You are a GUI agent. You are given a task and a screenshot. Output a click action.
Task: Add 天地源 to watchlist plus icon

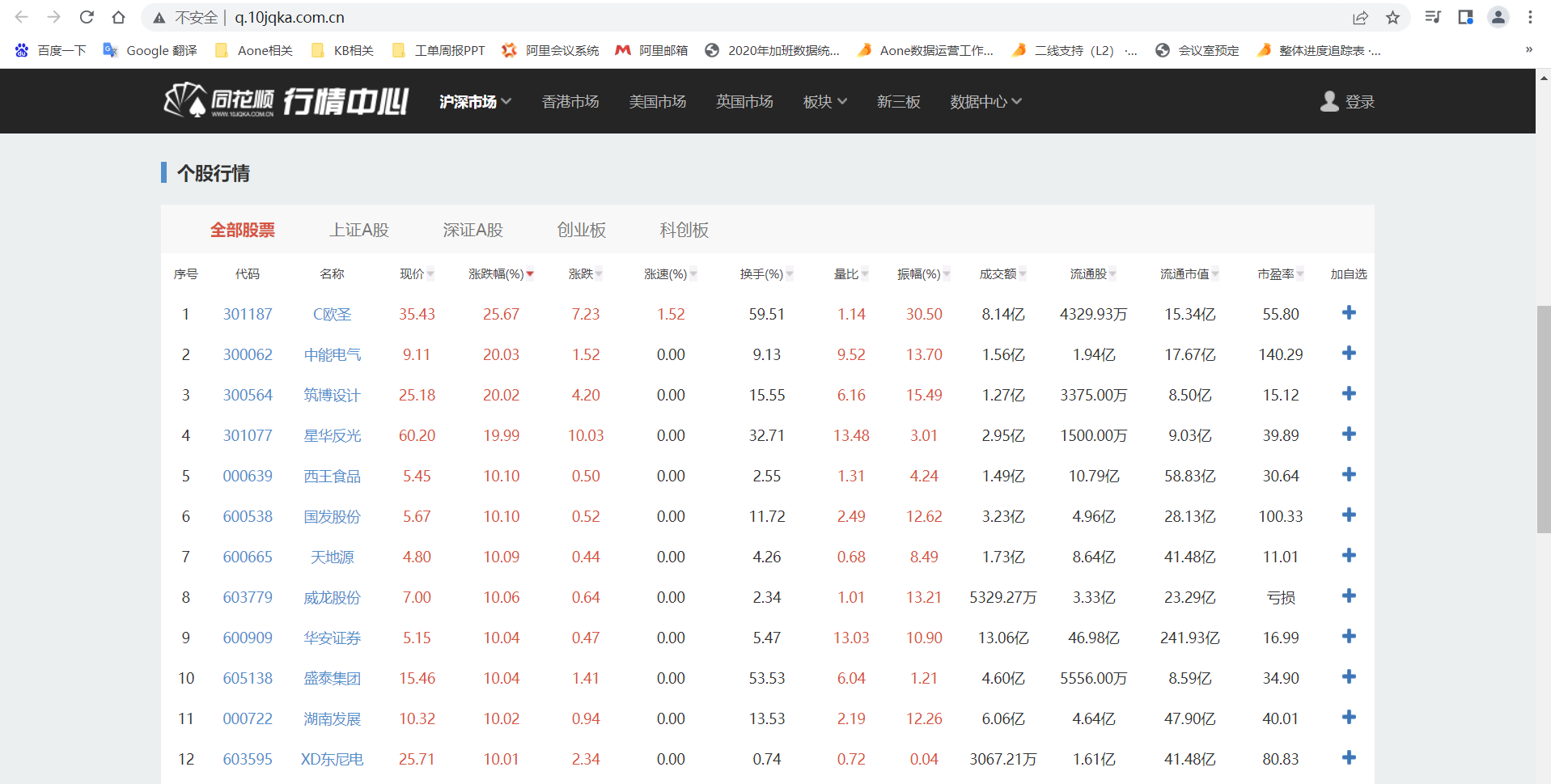[1348, 556]
